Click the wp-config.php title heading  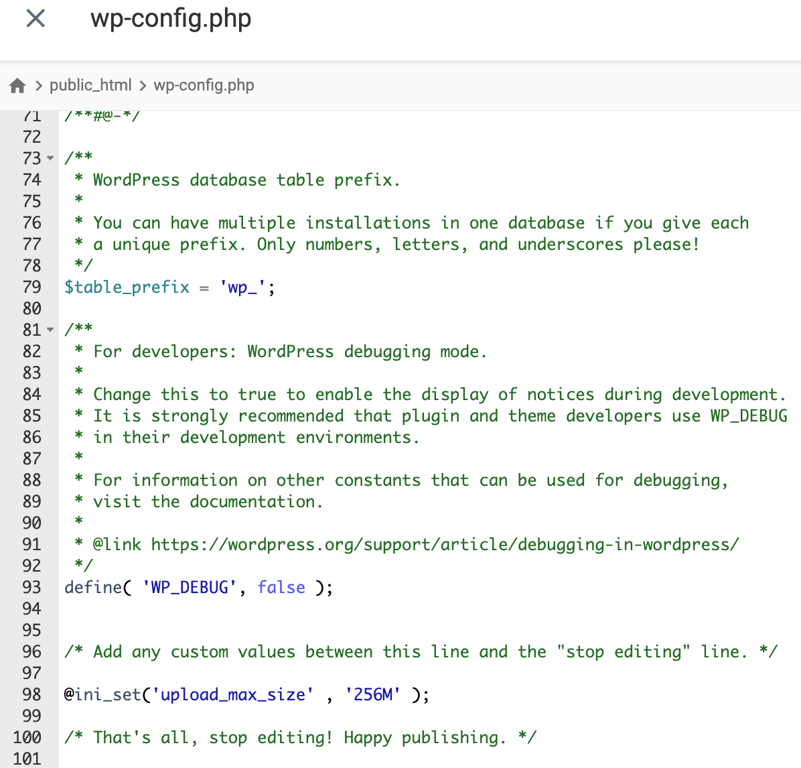tap(170, 18)
